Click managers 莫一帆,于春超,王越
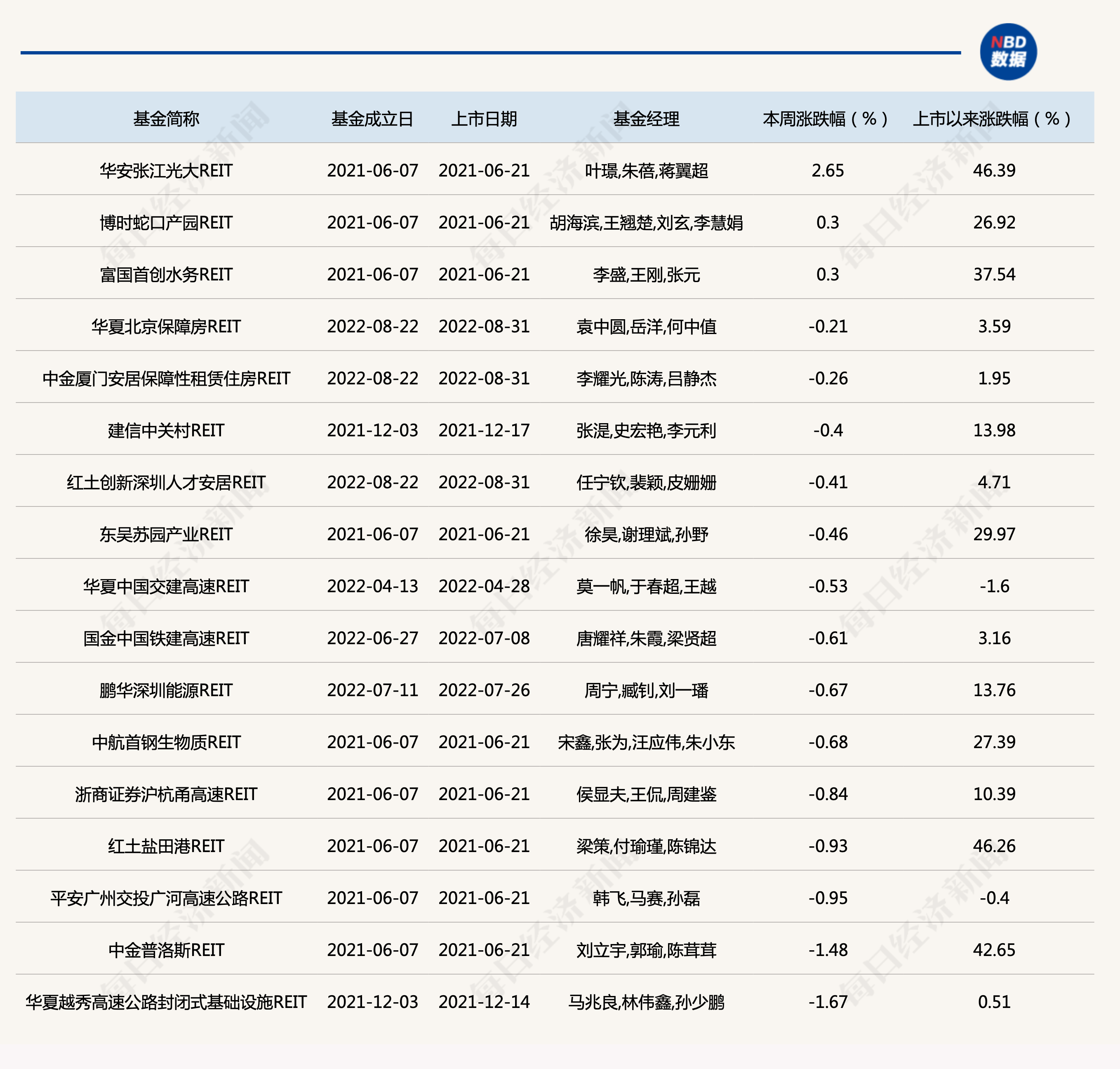The height and width of the screenshot is (1069, 1120). [x=646, y=586]
